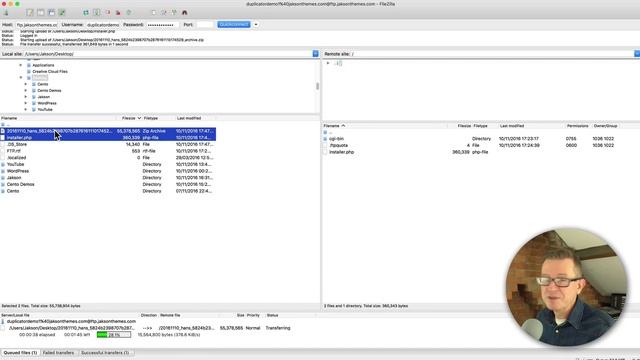Select .DS_Store in local file list

coord(108,144)
